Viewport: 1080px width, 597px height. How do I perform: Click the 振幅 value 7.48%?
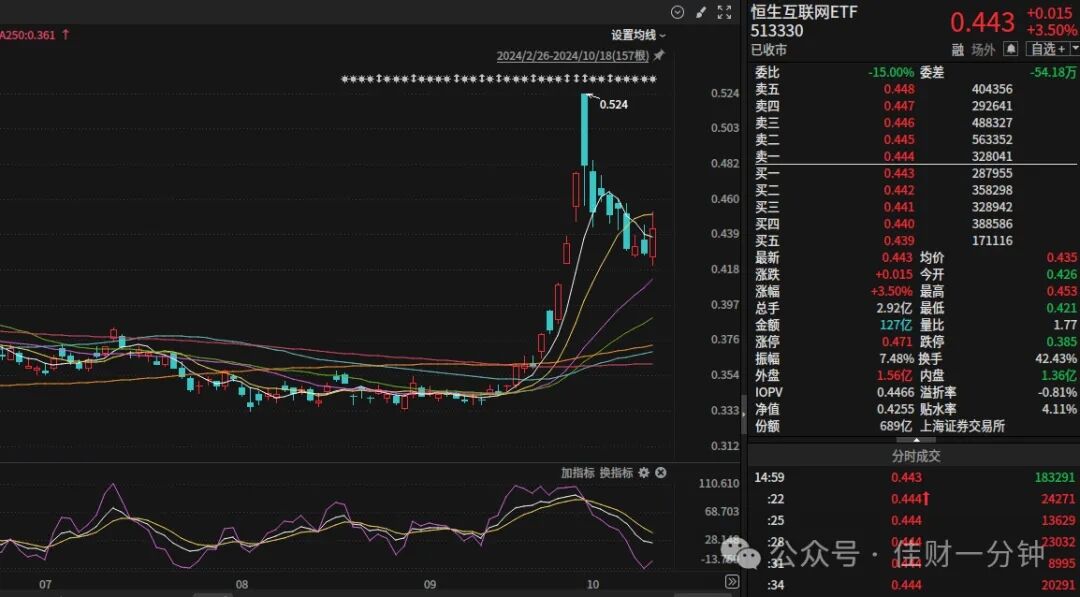pos(895,359)
